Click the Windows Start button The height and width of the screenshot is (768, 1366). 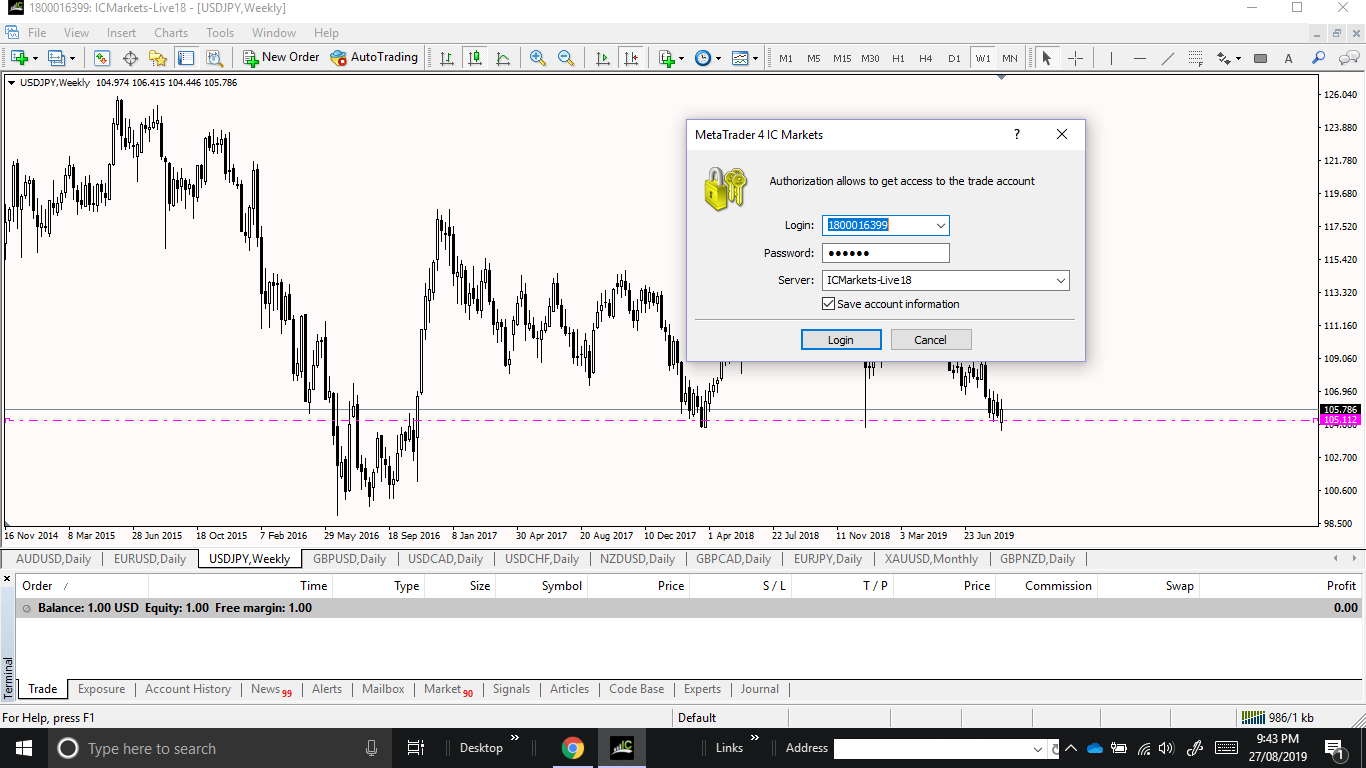(x=24, y=748)
